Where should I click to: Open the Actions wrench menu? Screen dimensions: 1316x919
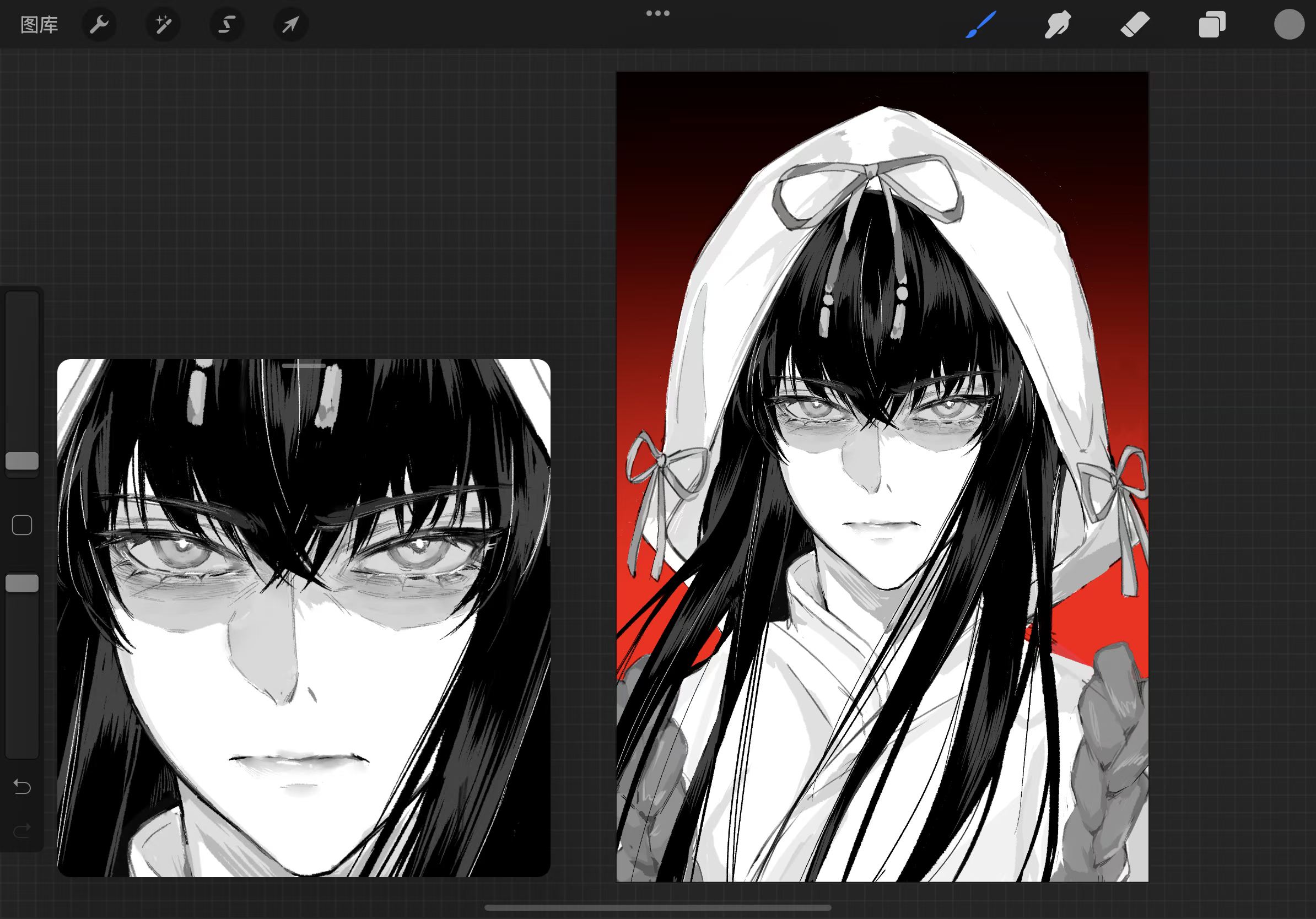click(x=99, y=25)
